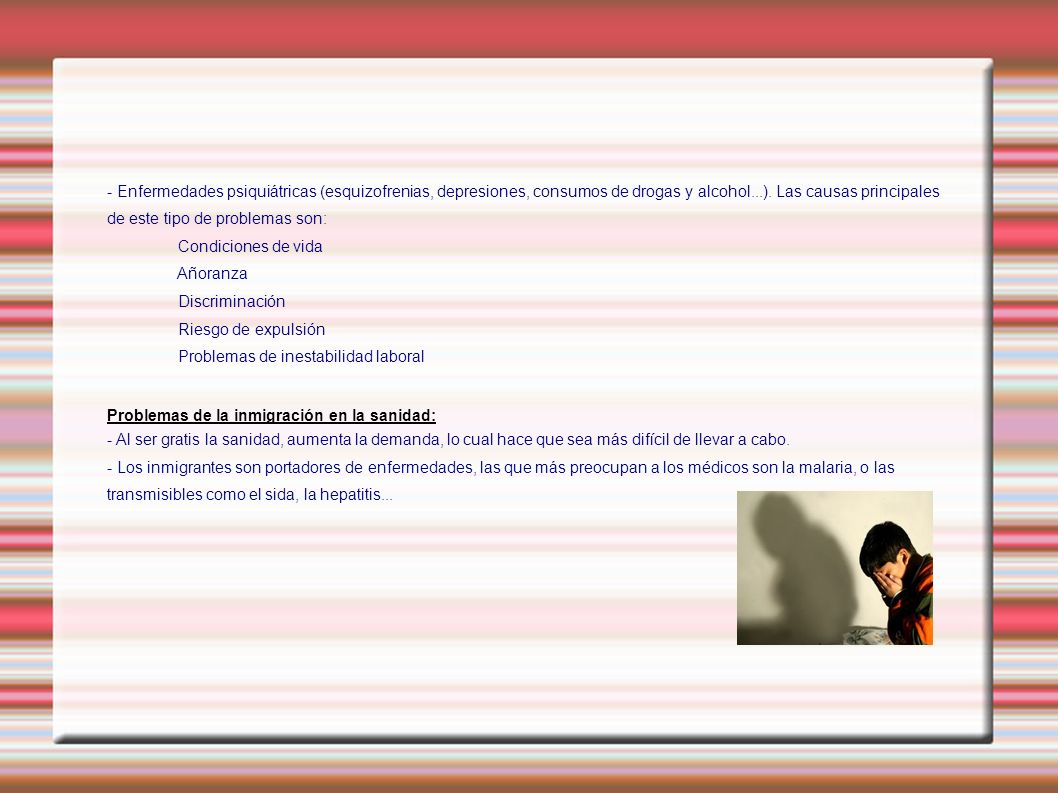Image resolution: width=1058 pixels, height=793 pixels.
Task: Click the word 'Añoranza'
Action: pos(212,273)
